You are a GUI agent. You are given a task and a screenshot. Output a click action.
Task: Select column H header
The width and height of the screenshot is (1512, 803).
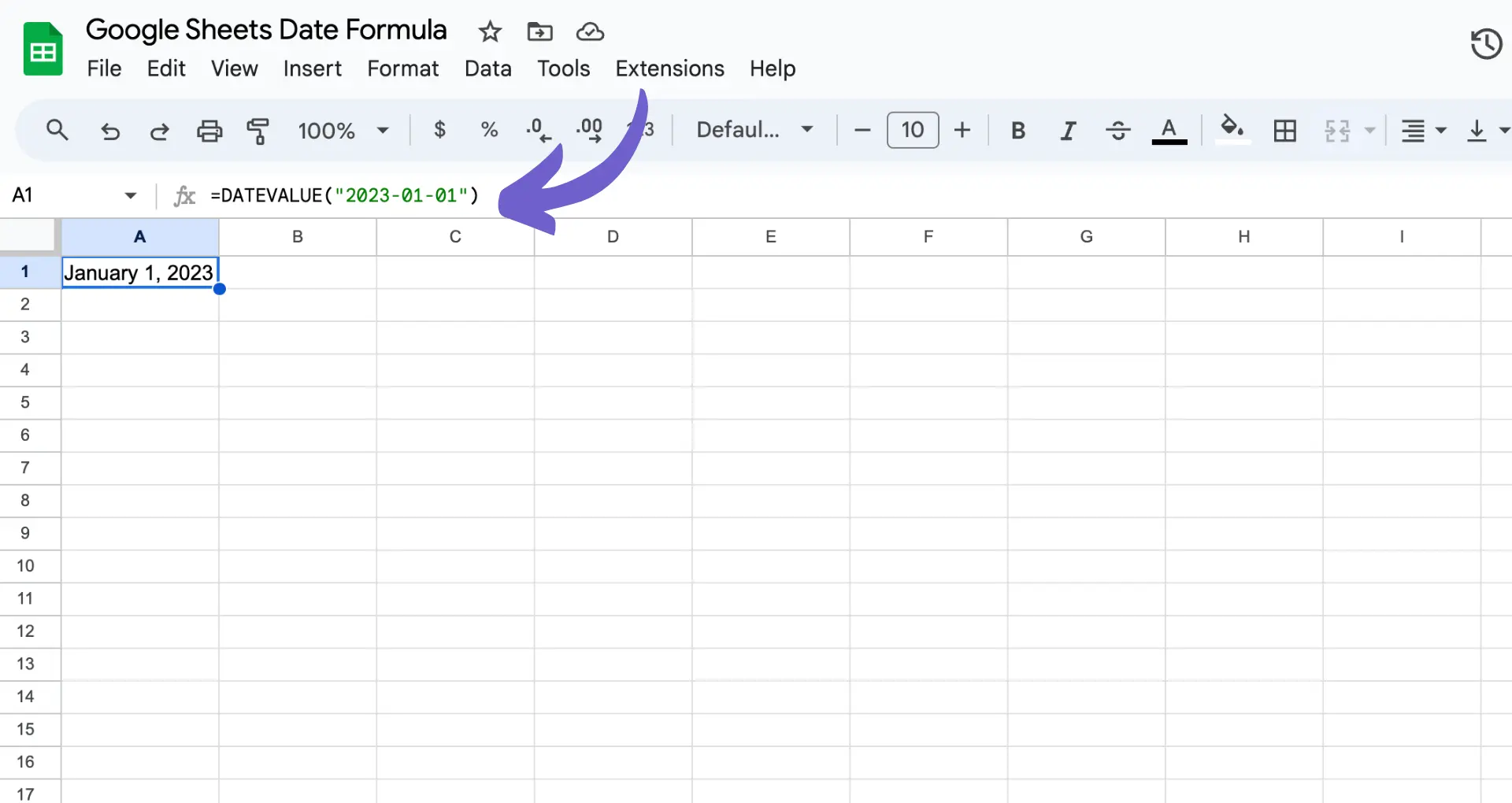point(1243,237)
